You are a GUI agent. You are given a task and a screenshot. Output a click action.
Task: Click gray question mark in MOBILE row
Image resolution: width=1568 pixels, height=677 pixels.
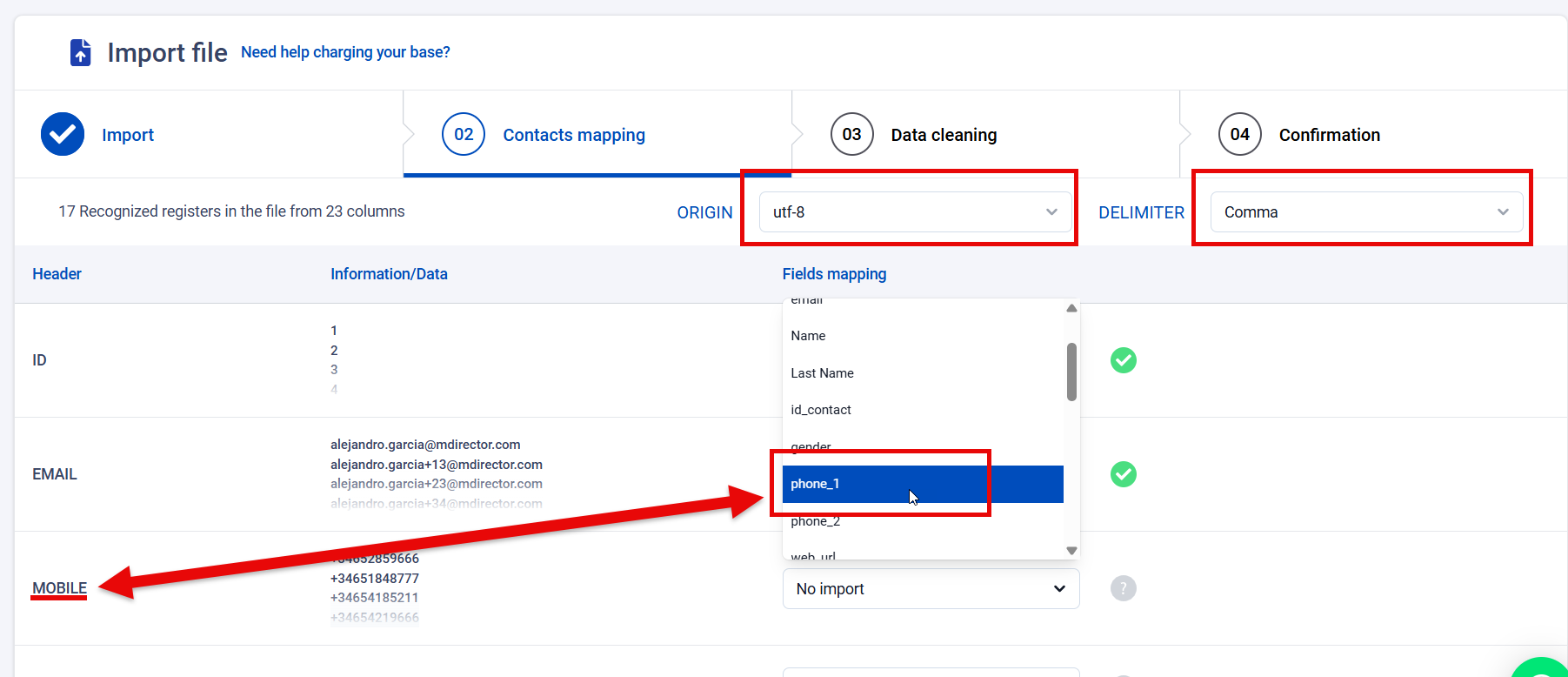pos(1123,588)
